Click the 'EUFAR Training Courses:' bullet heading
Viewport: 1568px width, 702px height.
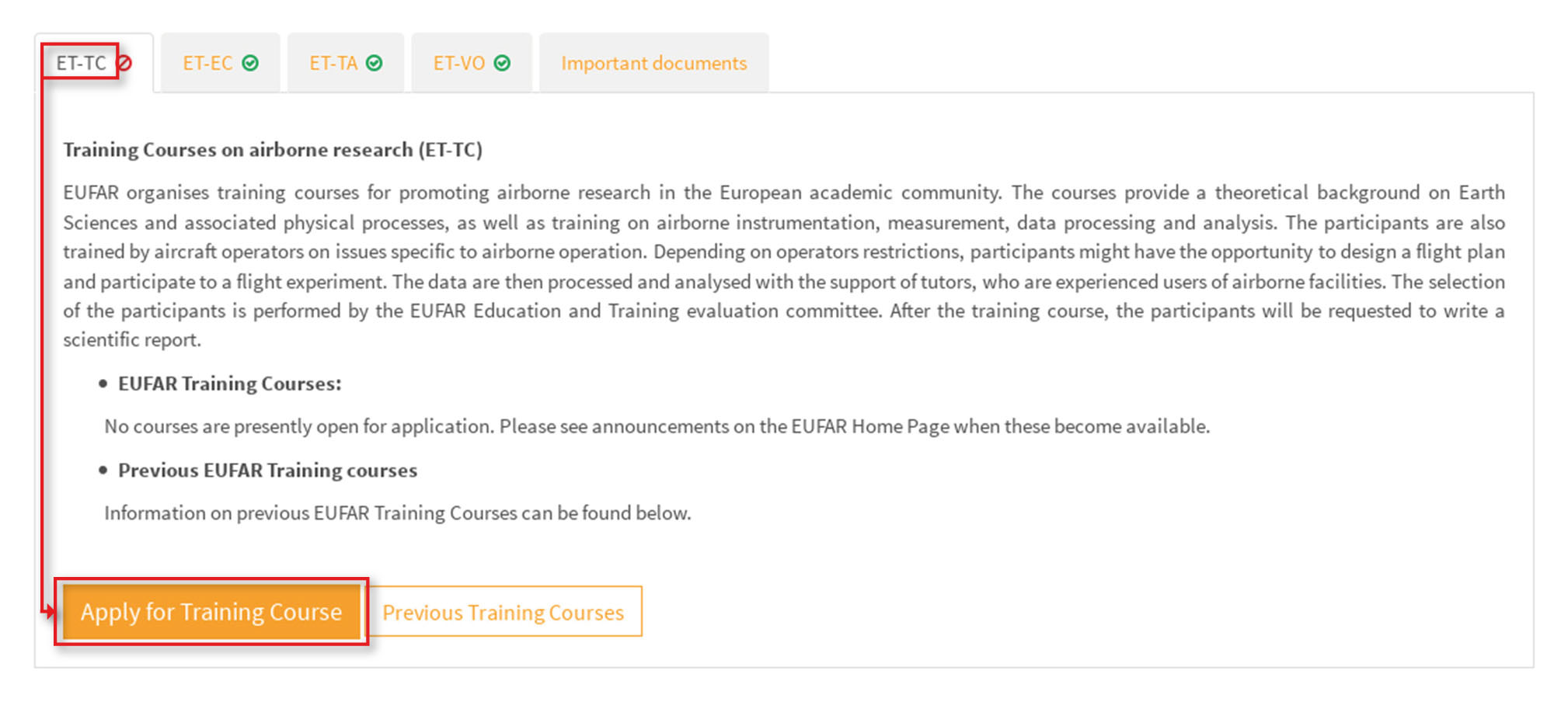tap(229, 384)
